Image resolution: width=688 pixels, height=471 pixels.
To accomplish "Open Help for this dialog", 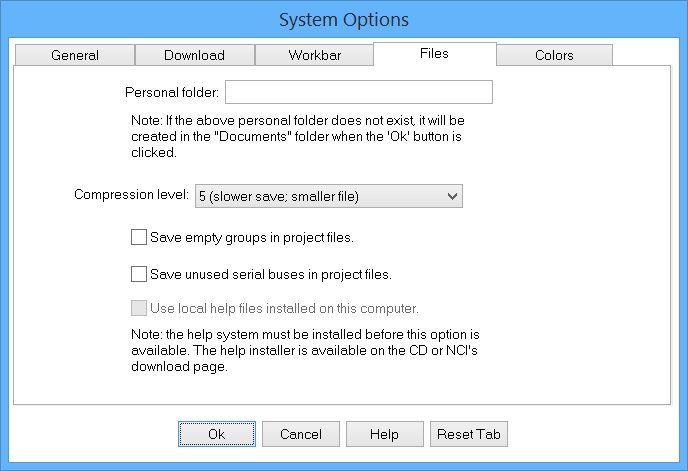I will (385, 434).
